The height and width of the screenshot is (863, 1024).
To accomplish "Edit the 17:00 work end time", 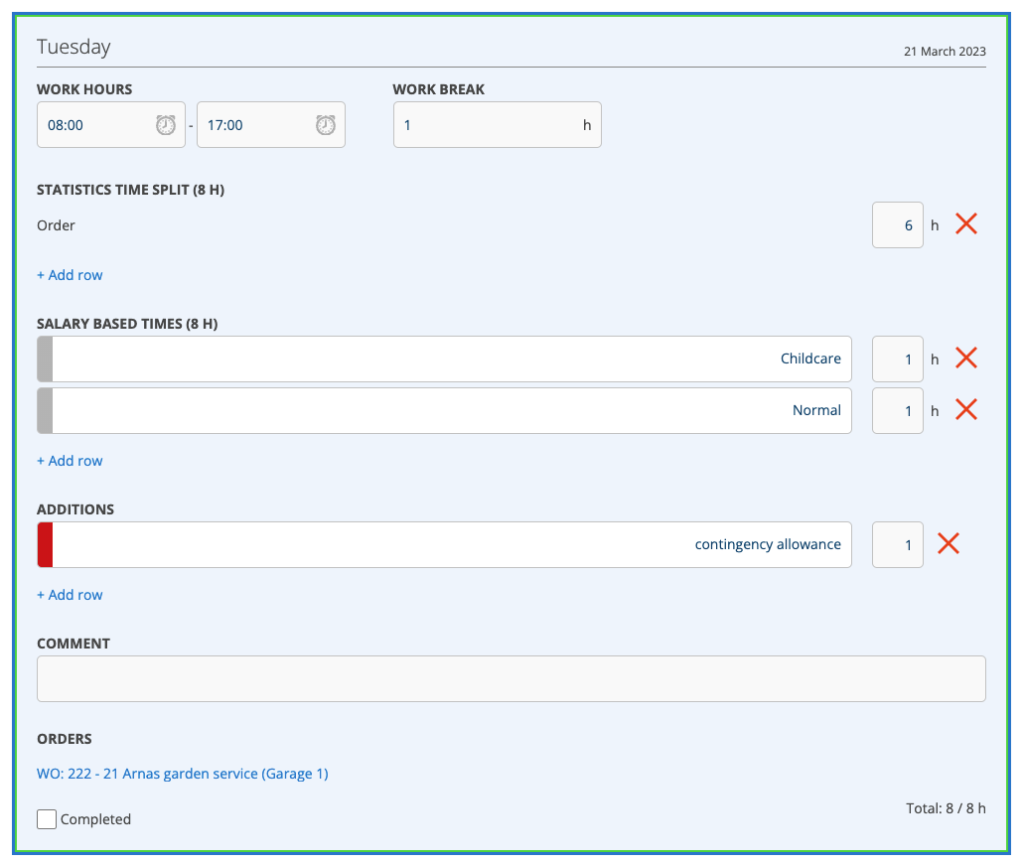I will pos(271,125).
